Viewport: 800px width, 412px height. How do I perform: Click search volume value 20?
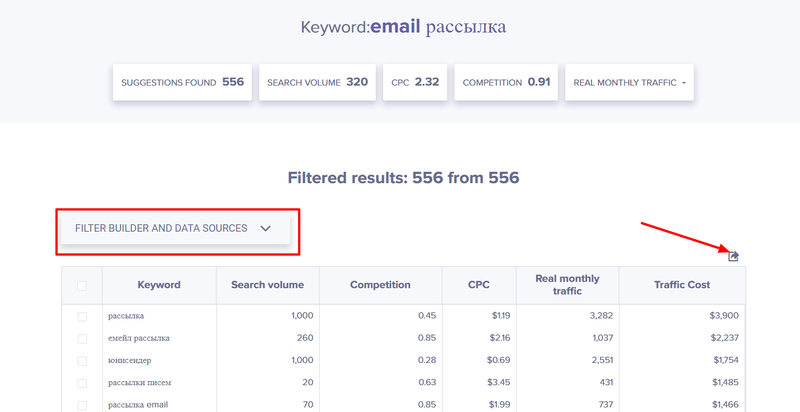coord(308,382)
